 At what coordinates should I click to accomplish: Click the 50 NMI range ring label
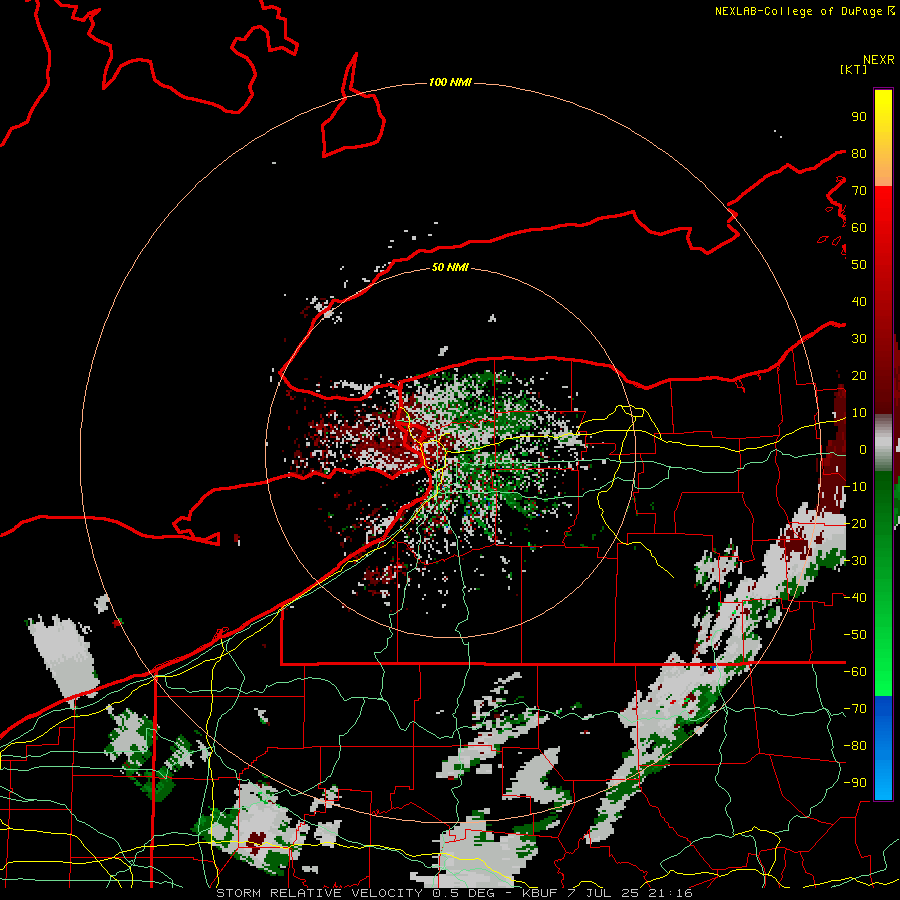tap(450, 267)
